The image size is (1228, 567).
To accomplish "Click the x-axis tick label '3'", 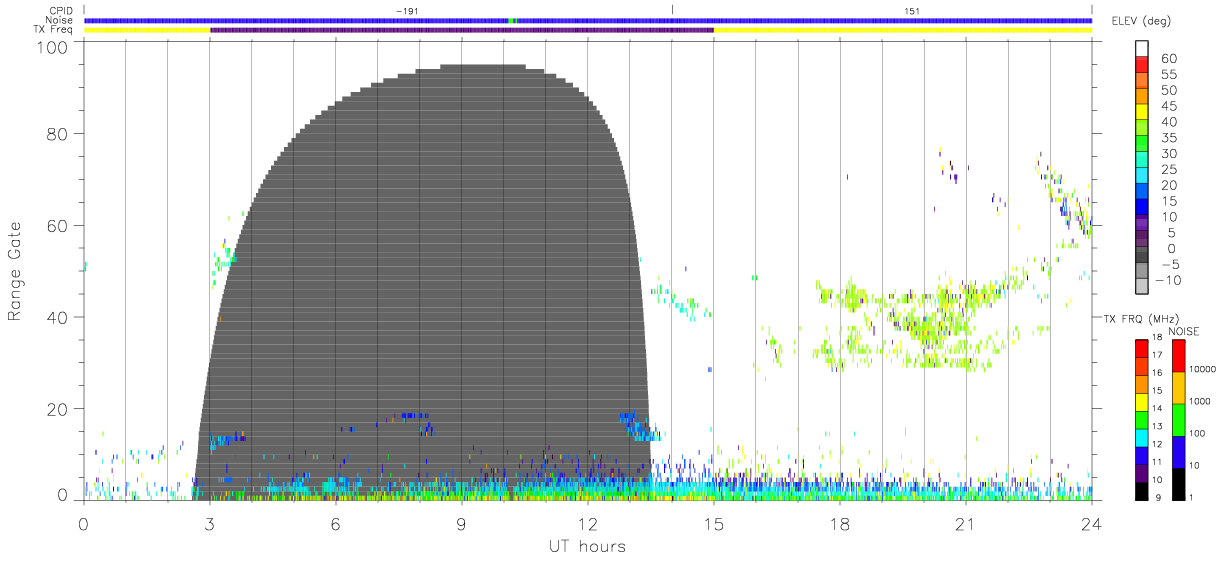I will pyautogui.click(x=210, y=524).
